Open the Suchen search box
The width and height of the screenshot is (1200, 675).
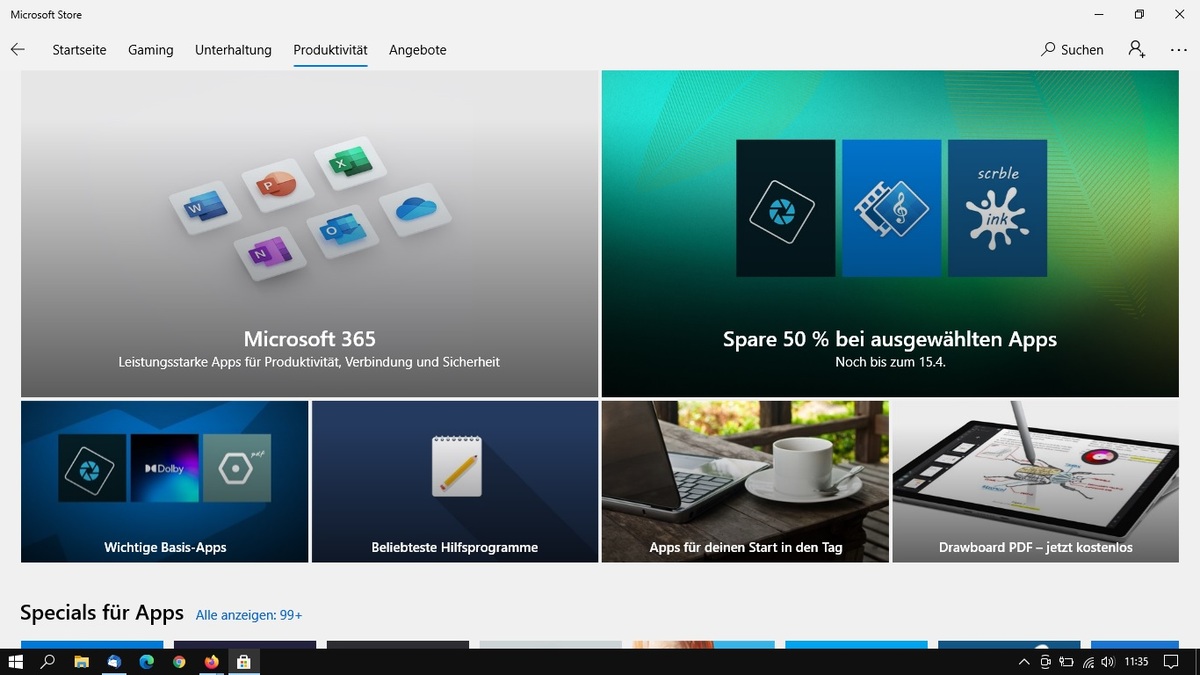click(x=1072, y=49)
